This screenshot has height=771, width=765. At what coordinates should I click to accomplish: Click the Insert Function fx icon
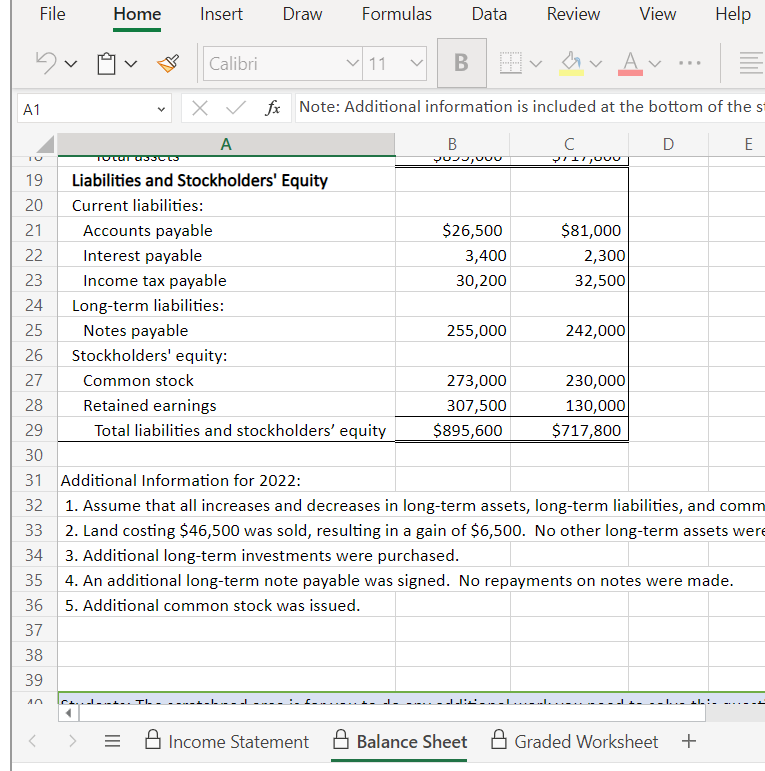tap(273, 108)
